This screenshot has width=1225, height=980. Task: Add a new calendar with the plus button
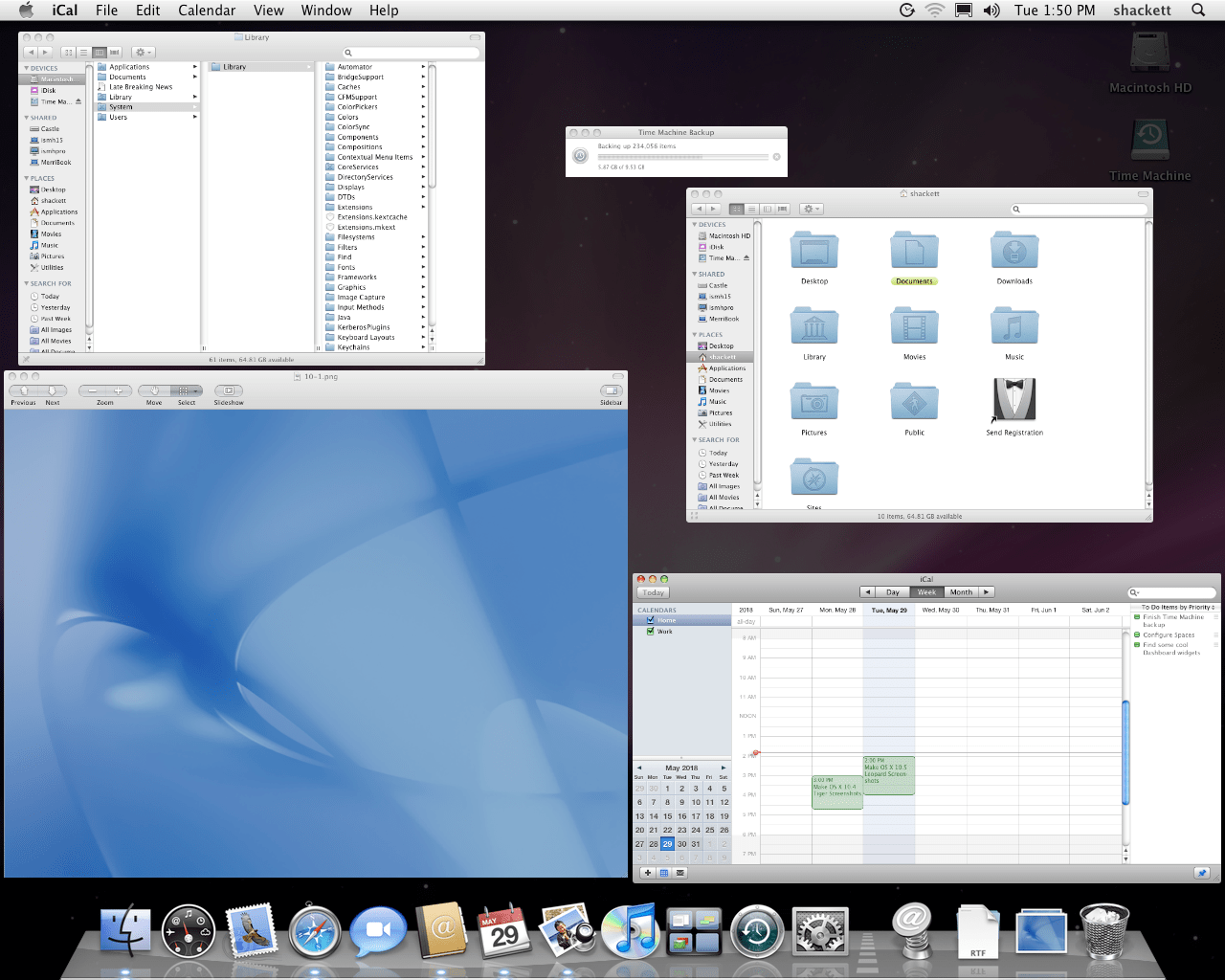coord(648,873)
